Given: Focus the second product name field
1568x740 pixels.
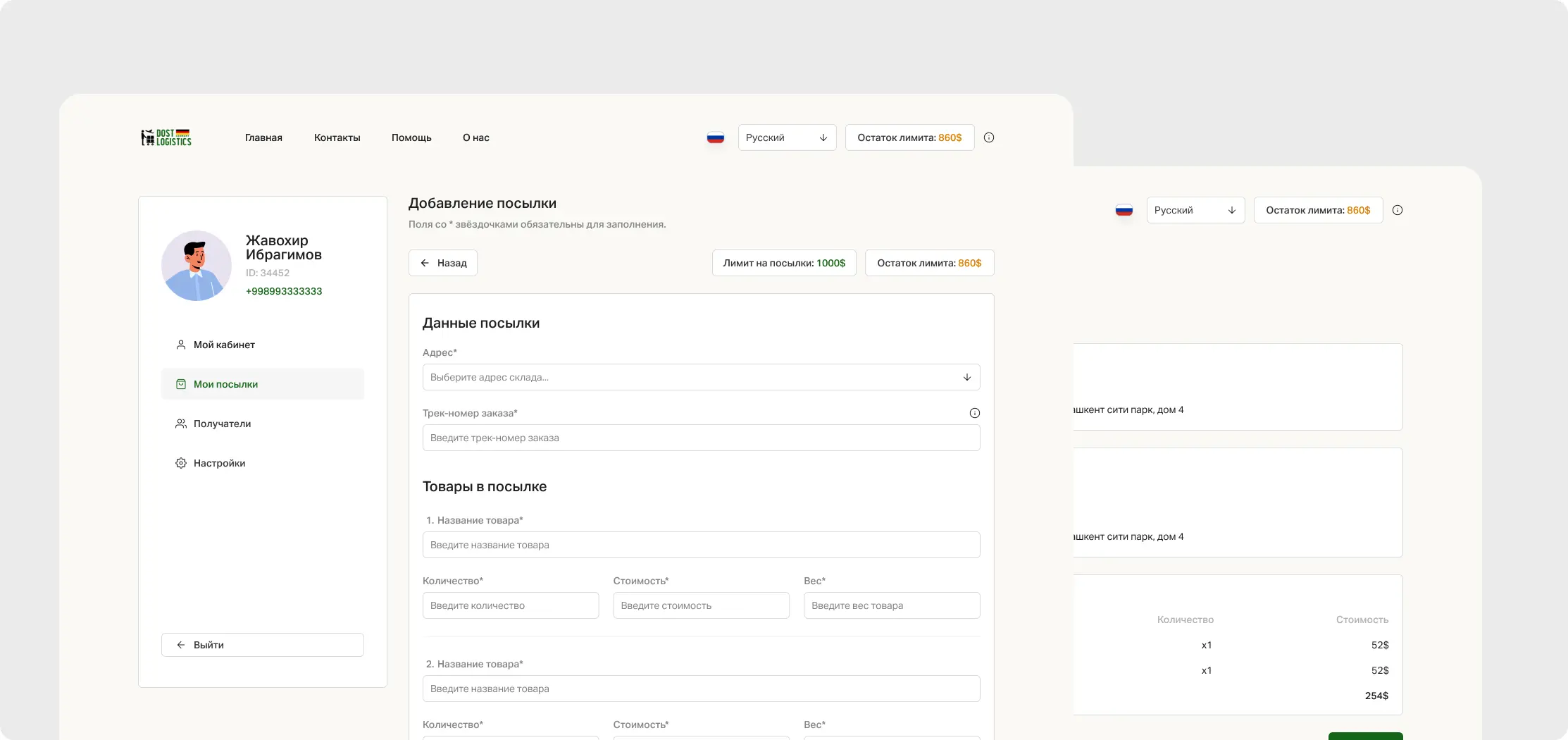Looking at the screenshot, I should tap(702, 689).
